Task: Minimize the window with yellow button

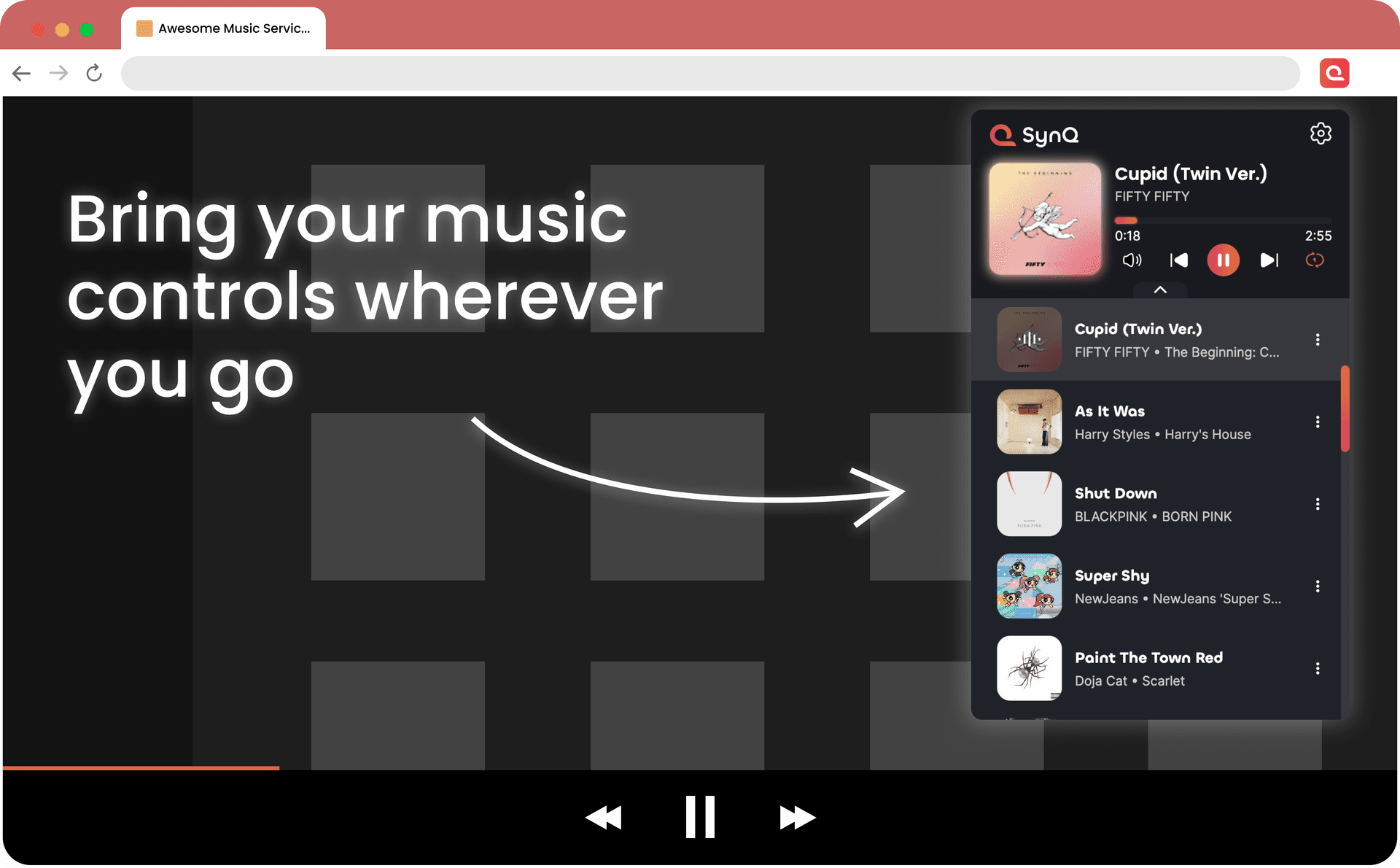Action: (x=62, y=29)
